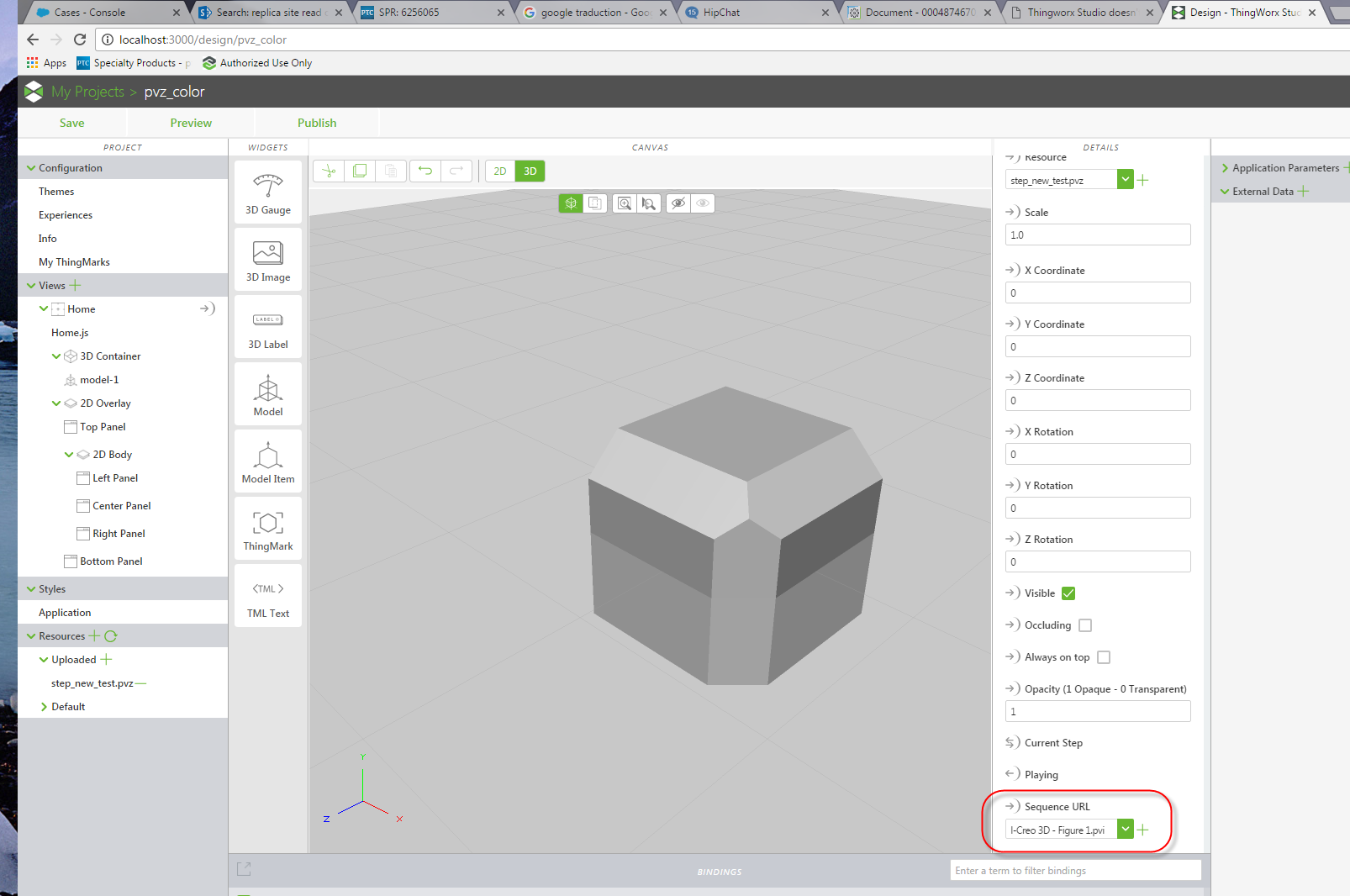
Task: Collapse the 2D Body node
Action: pos(69,455)
